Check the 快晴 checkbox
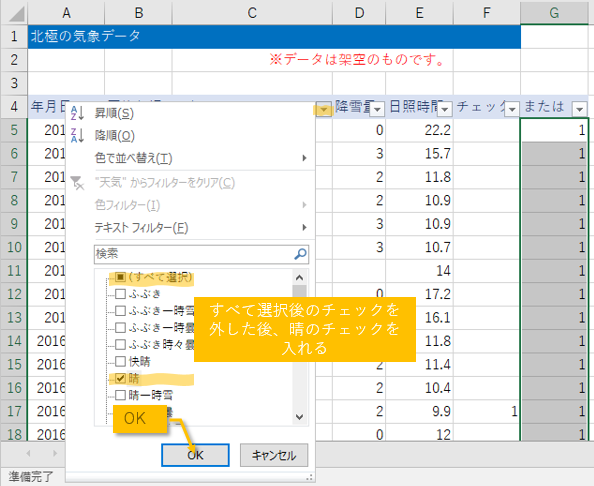The width and height of the screenshot is (594, 486). click(120, 361)
